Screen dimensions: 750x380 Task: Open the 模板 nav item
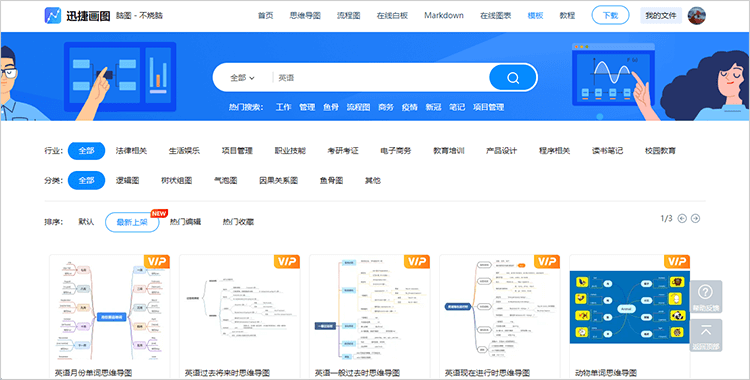pyautogui.click(x=535, y=15)
